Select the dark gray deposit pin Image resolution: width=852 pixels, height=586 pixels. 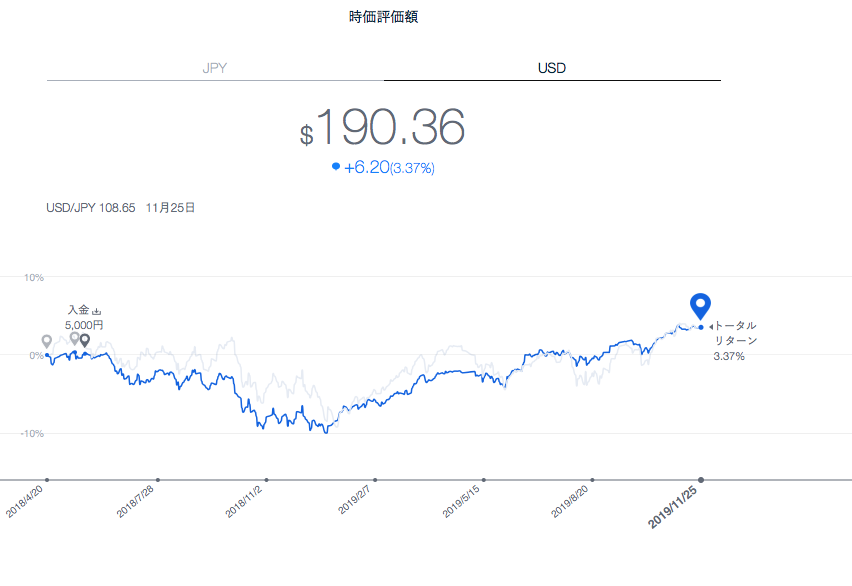pos(85,341)
